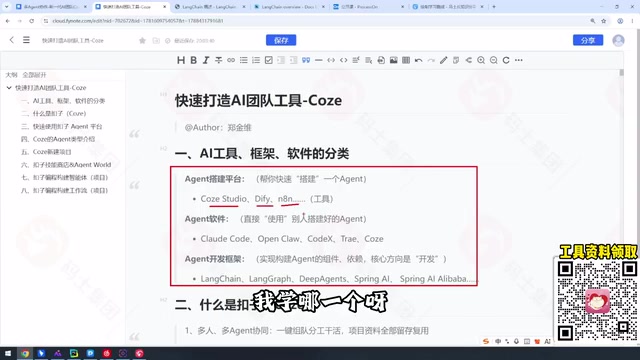Collapse the 快速打造AI团队工具-Coze outline root
640x360 pixels.
pyautogui.click(x=9, y=88)
